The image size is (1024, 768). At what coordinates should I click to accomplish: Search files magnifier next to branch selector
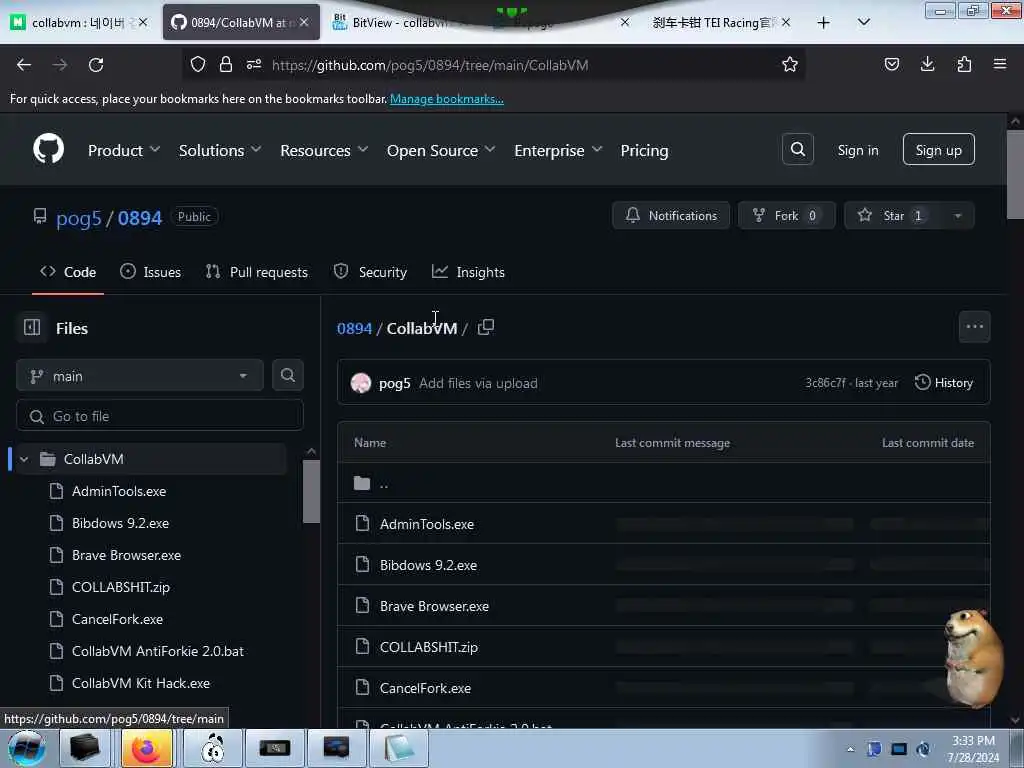pyautogui.click(x=288, y=376)
